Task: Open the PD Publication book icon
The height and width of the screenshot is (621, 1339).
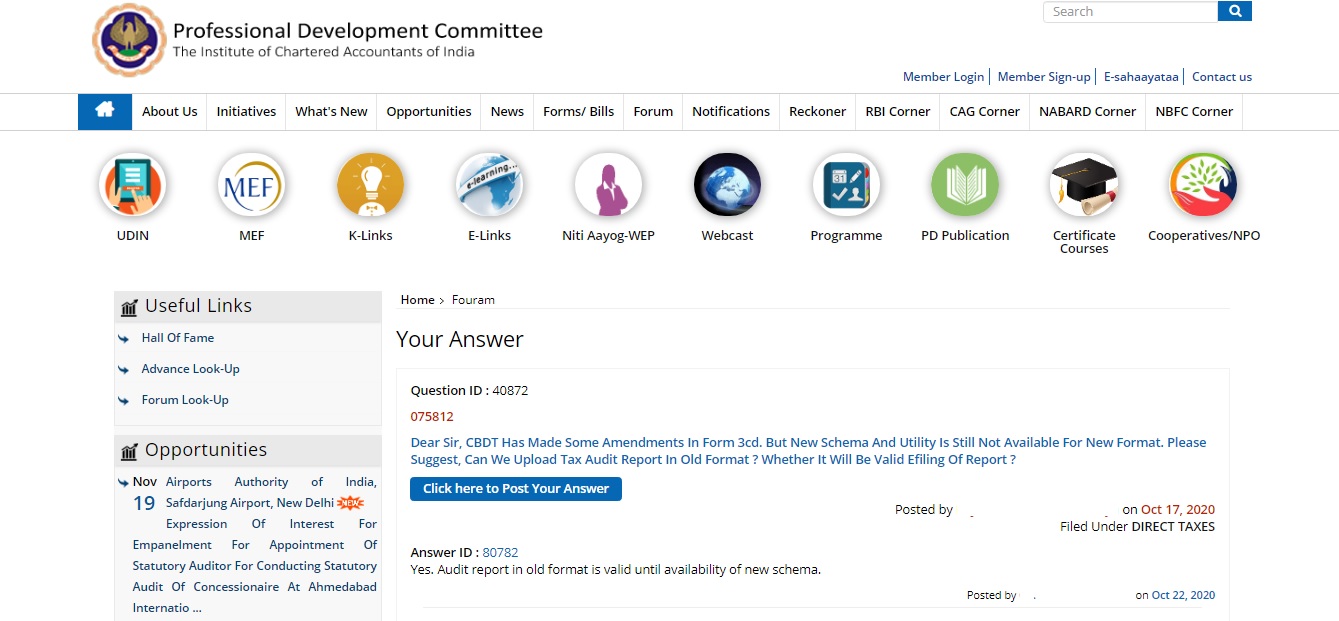Action: 965,186
